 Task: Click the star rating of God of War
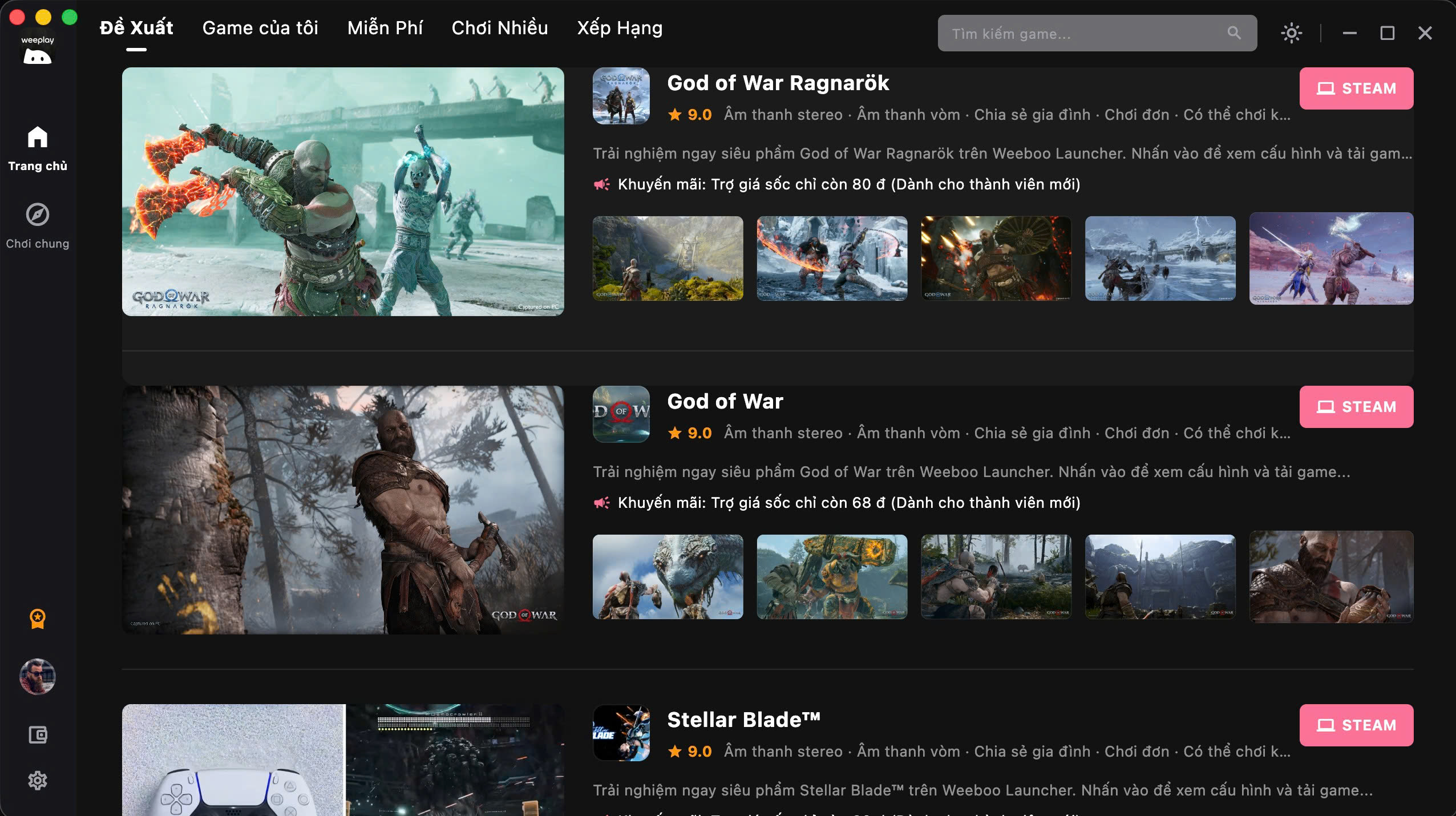coord(690,433)
